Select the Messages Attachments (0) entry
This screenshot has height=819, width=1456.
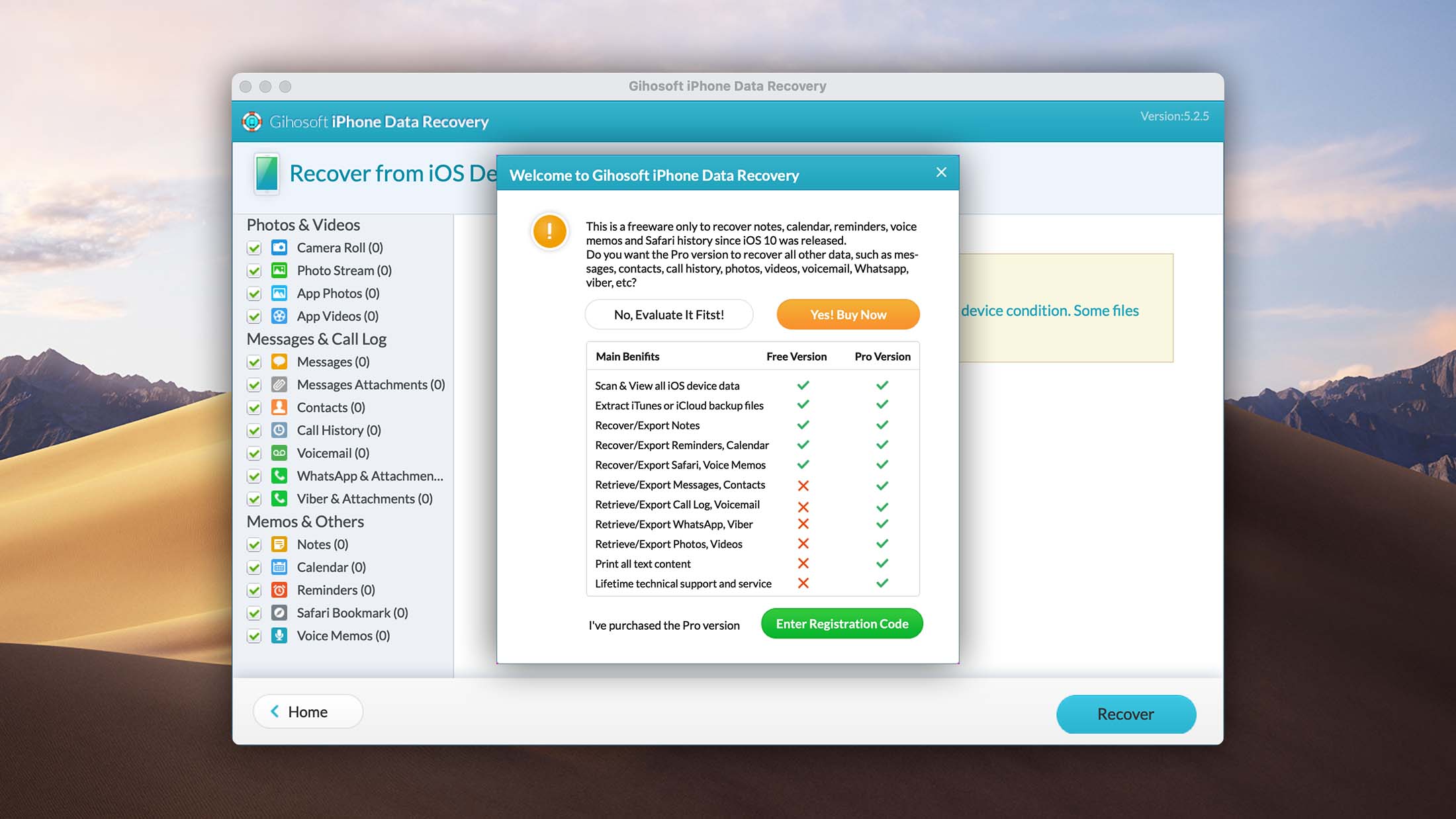(371, 385)
